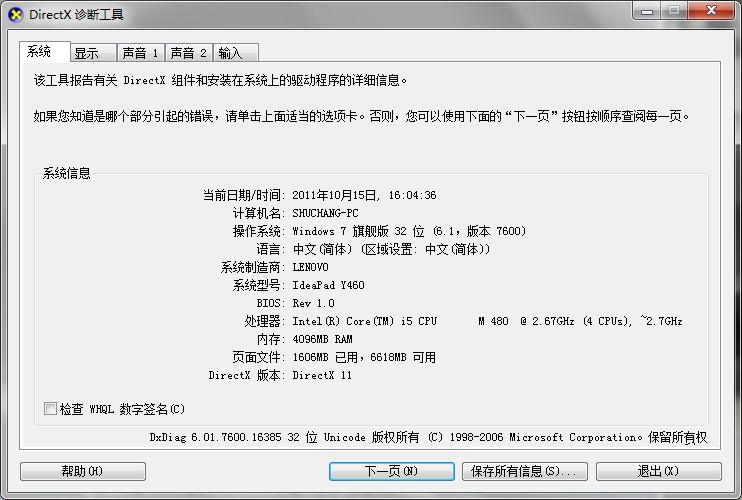This screenshot has height=500, width=742.
Task: Click the 4096MB RAM memory value
Action: (x=321, y=339)
